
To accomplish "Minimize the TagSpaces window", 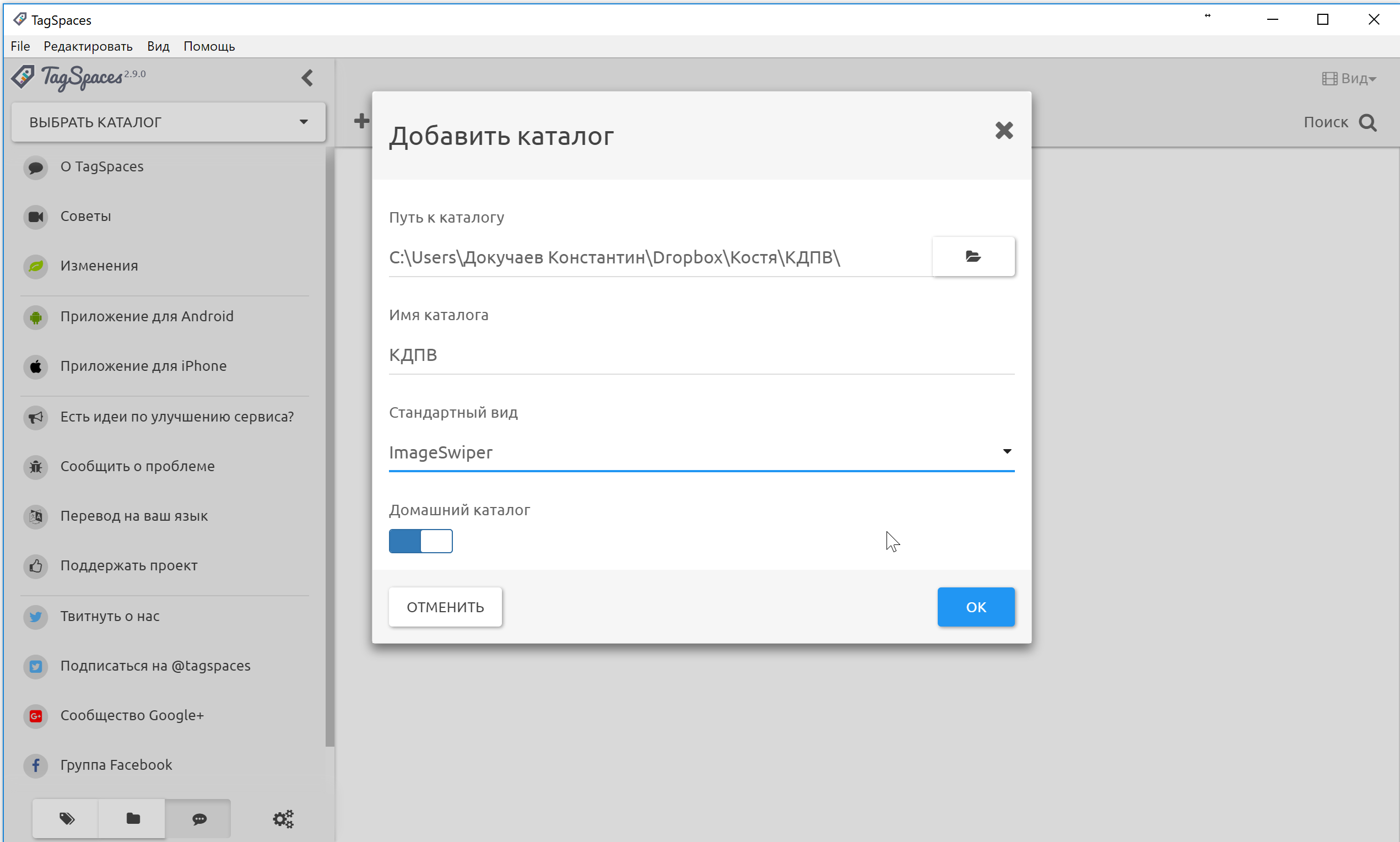I will pyautogui.click(x=1272, y=19).
